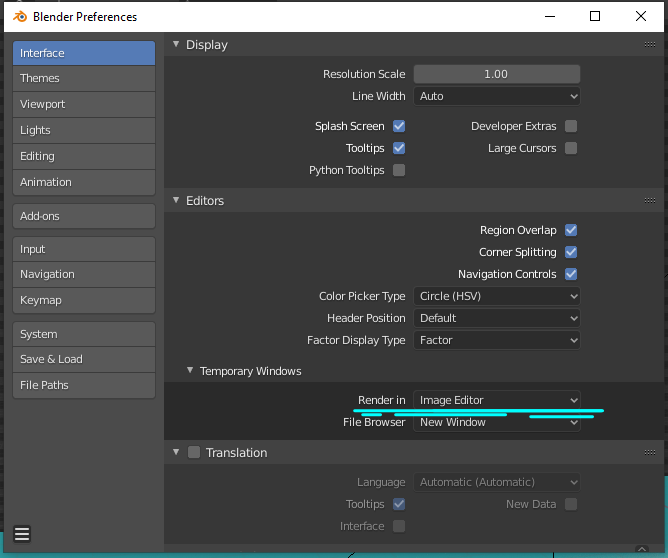Click the Blender logo in title bar
The image size is (668, 558).
pos(20,17)
